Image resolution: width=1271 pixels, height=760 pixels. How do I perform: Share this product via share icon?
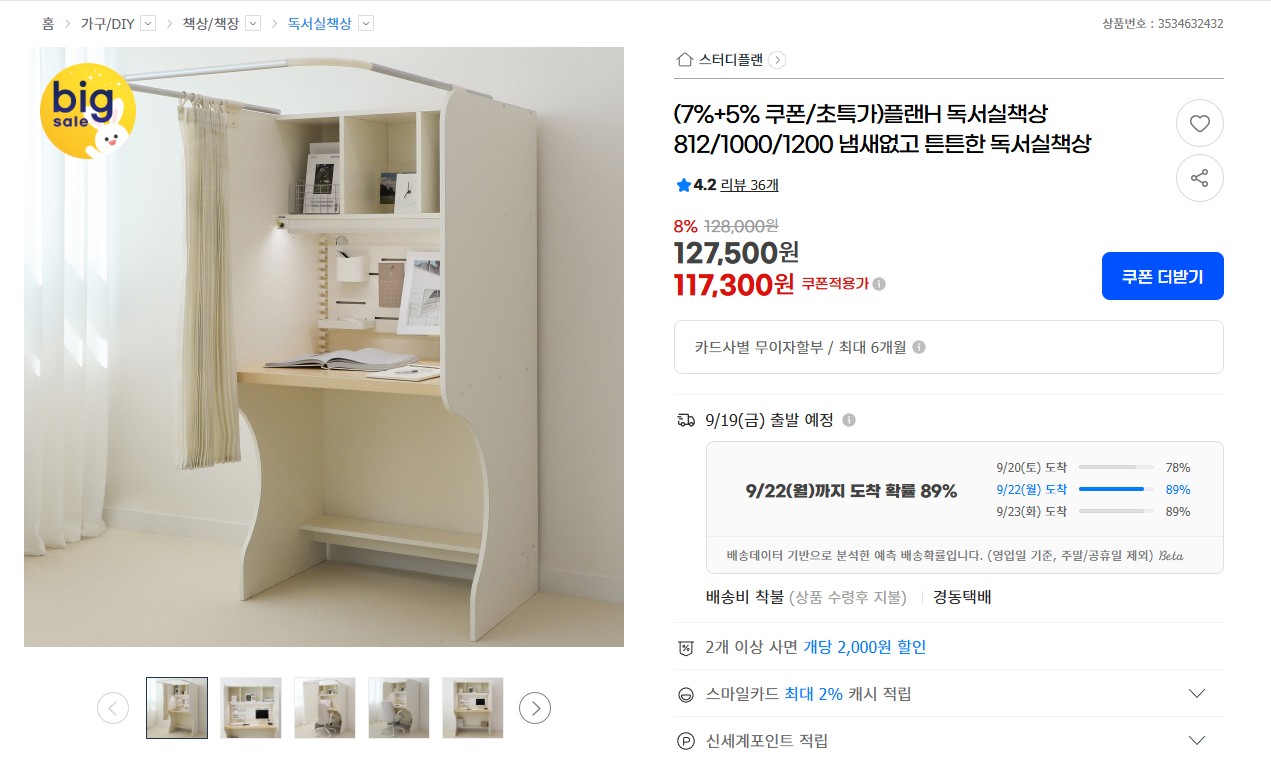point(1199,178)
